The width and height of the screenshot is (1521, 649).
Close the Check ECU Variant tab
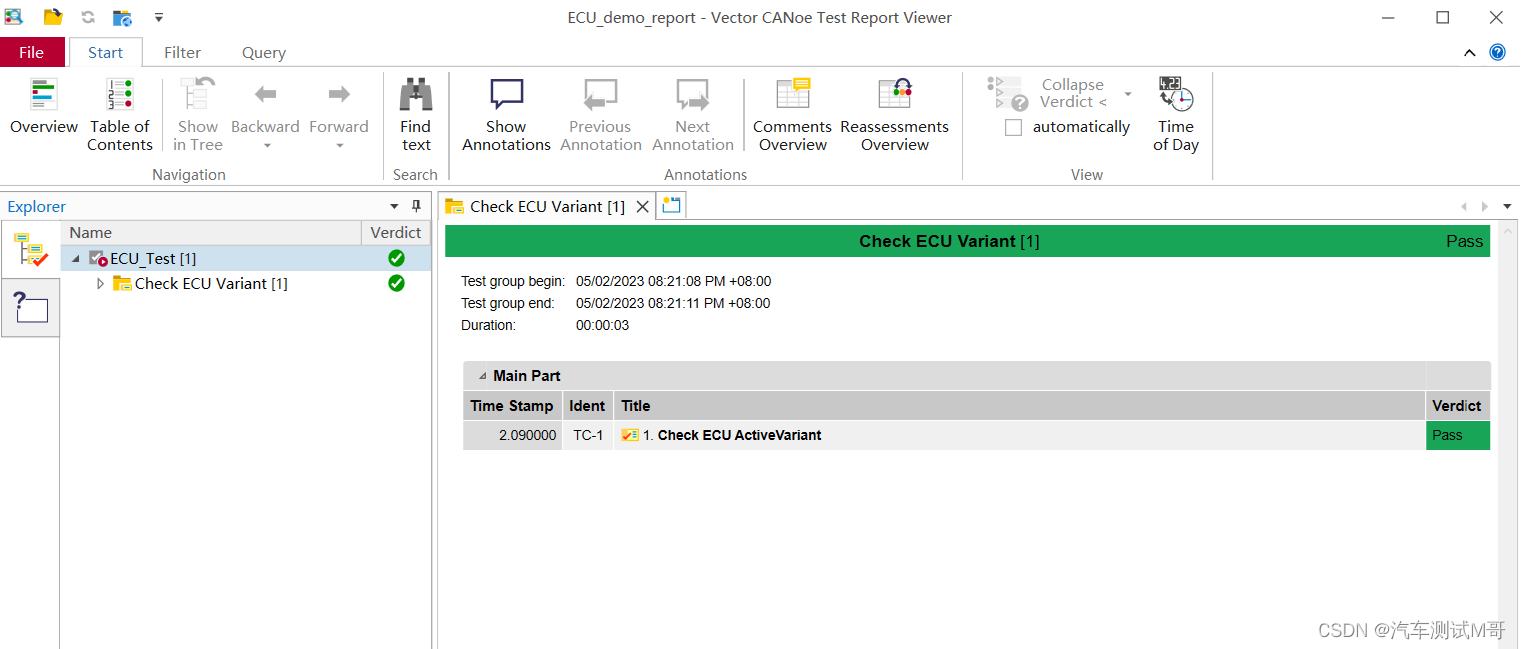click(x=642, y=206)
